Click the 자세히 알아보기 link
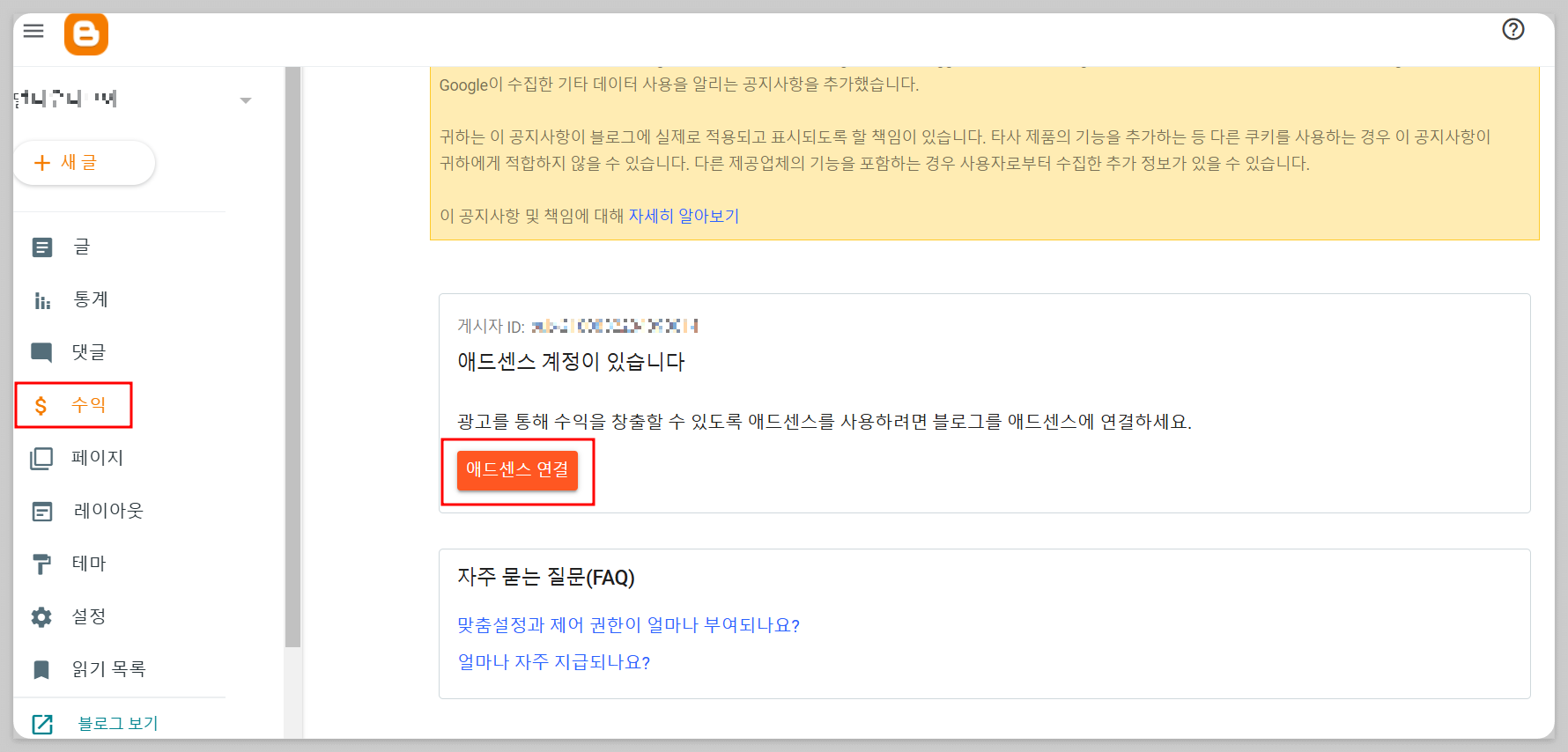Screen dimensions: 1568x752 [x=684, y=216]
